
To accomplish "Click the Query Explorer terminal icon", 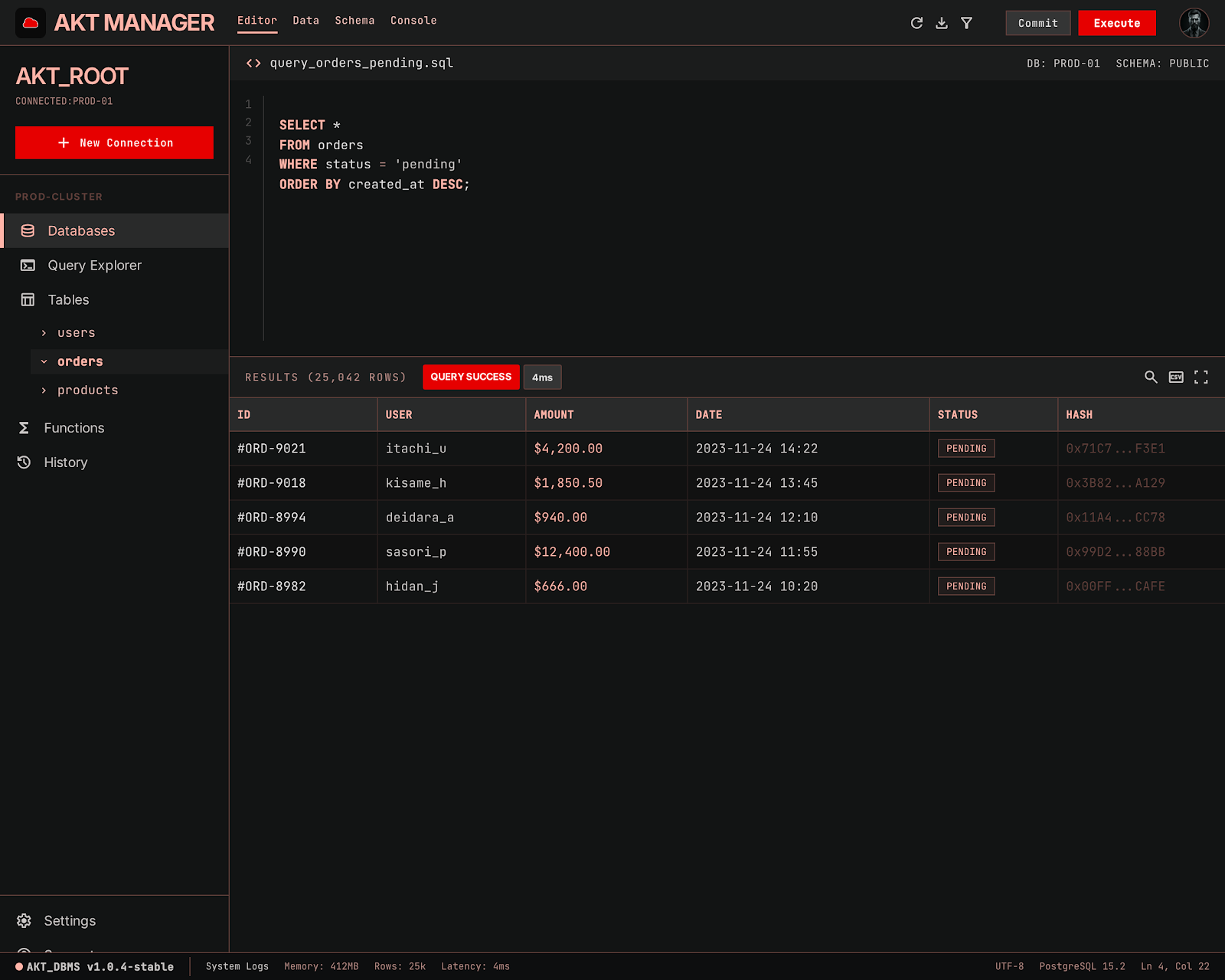I will [28, 265].
